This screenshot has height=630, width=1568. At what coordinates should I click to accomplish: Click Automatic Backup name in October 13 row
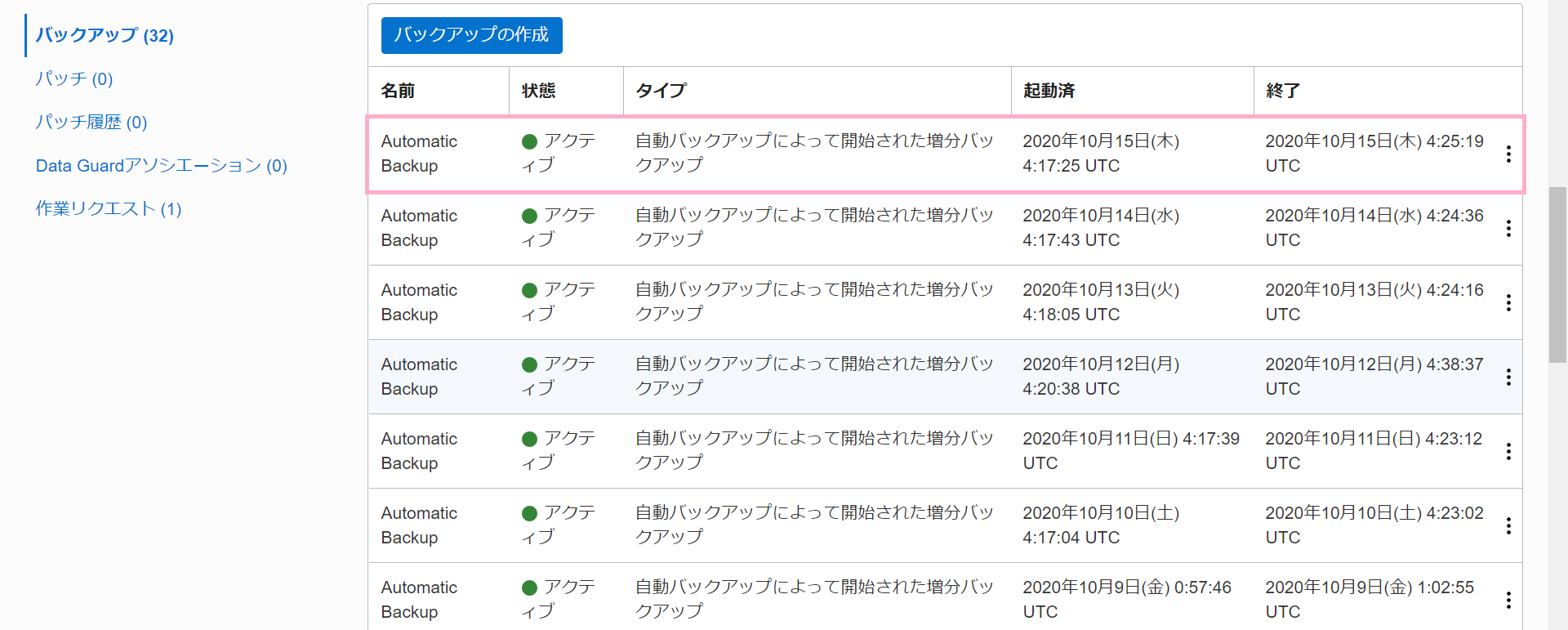pyautogui.click(x=419, y=302)
